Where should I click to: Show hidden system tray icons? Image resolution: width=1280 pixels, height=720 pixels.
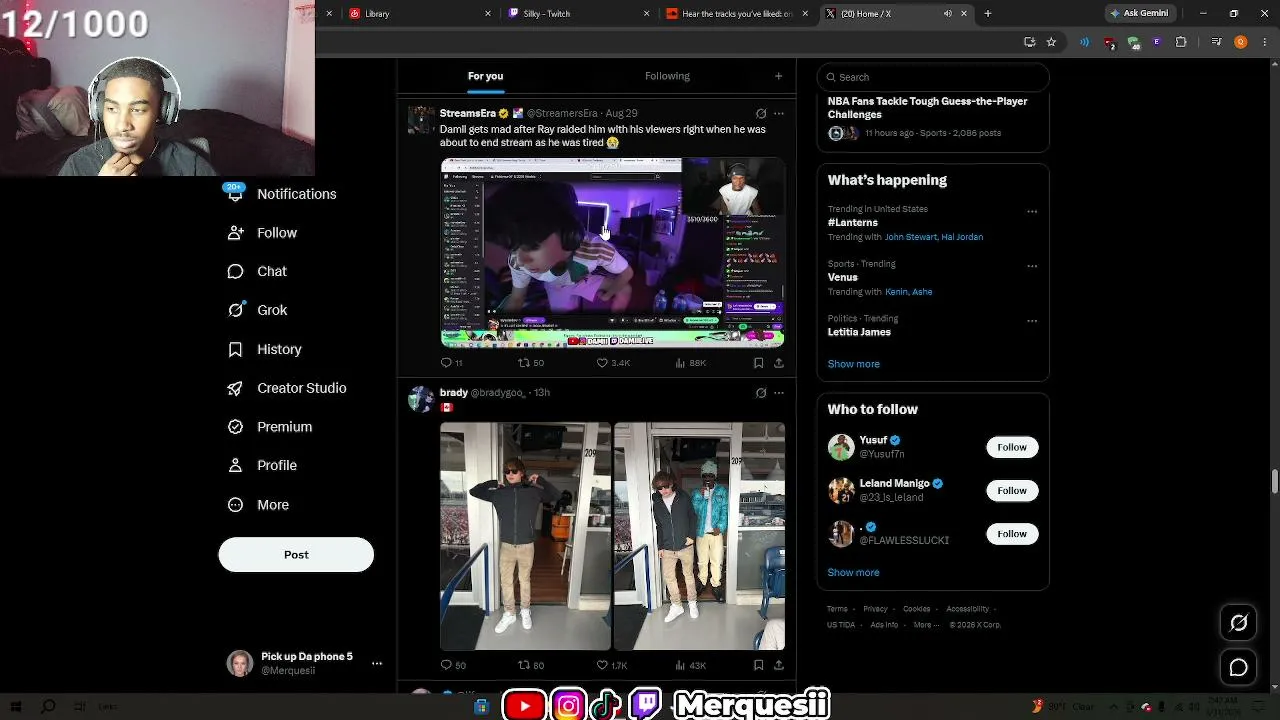(1114, 706)
